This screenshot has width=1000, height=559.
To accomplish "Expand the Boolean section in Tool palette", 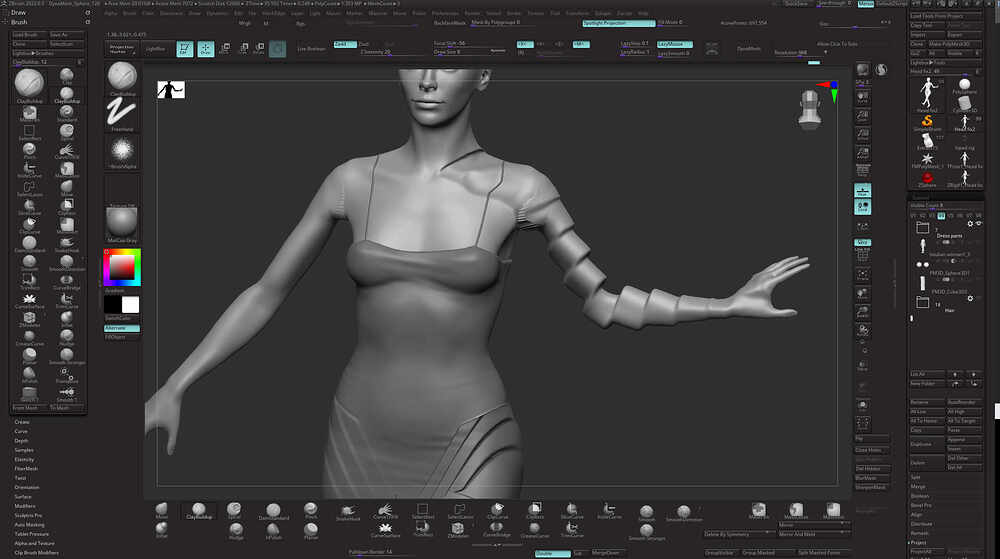I will (x=920, y=496).
